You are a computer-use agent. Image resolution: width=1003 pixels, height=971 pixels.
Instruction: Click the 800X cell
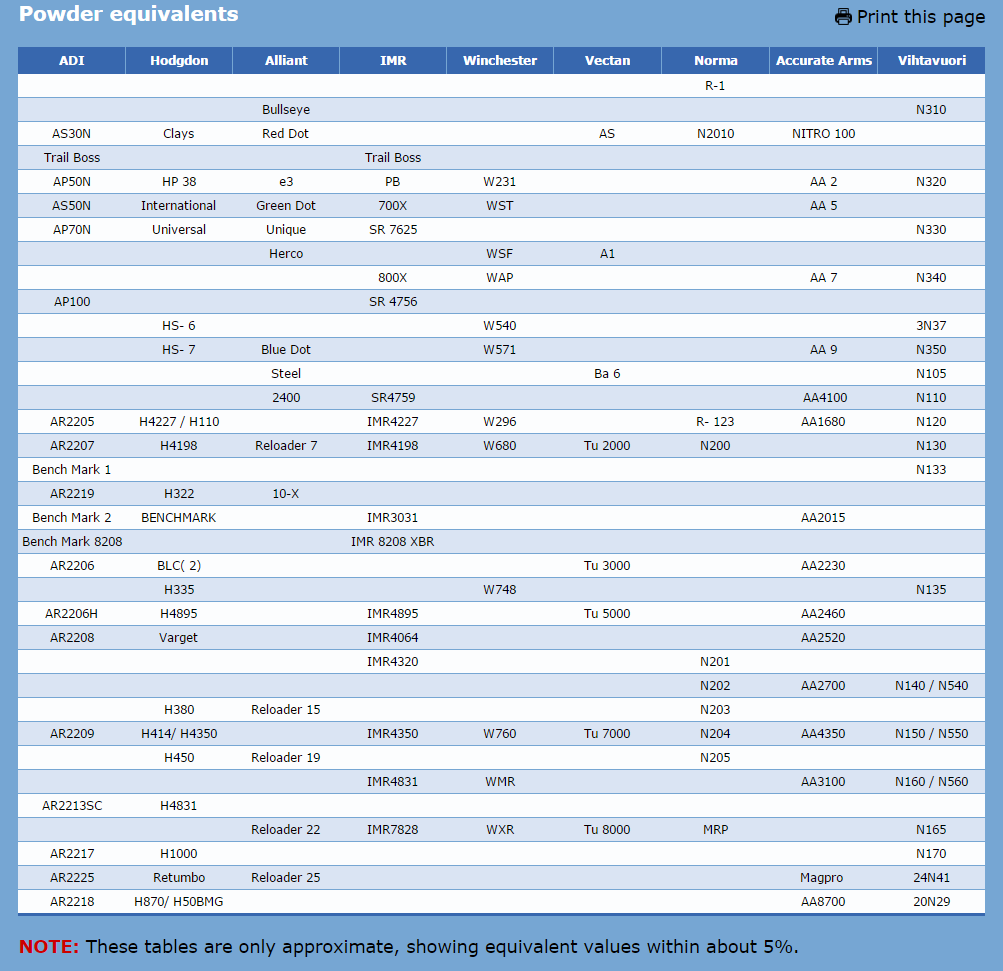coord(393,278)
